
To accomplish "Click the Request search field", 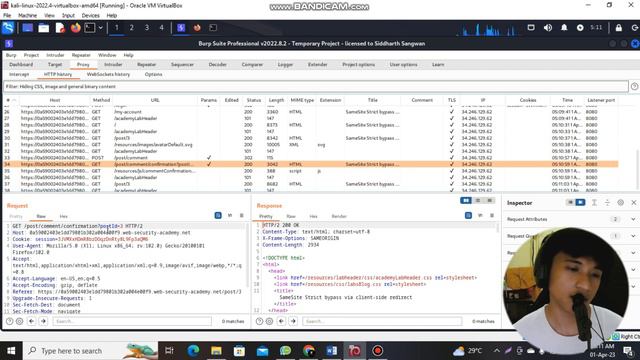I will (x=132, y=322).
